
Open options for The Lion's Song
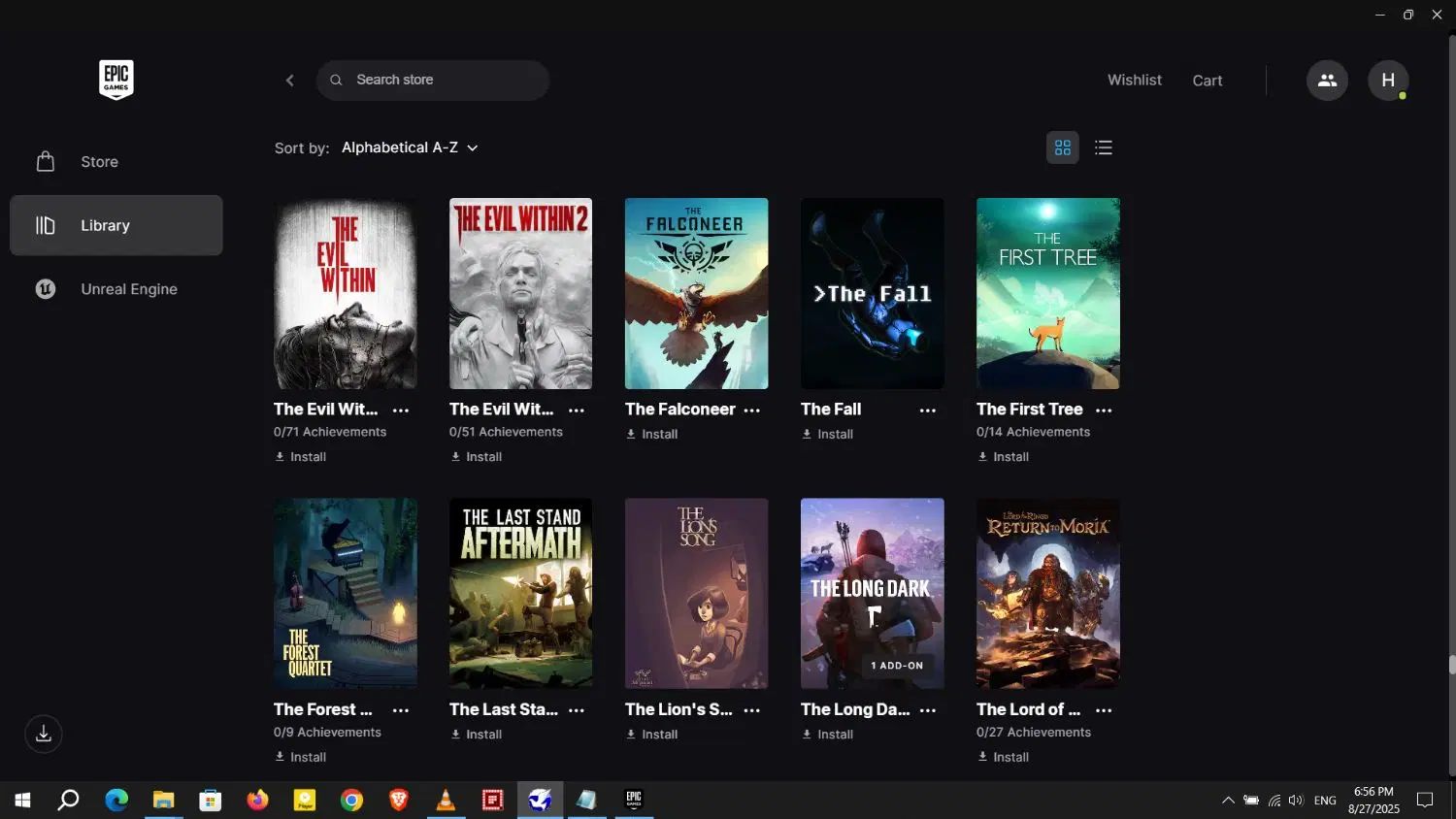pyautogui.click(x=752, y=710)
